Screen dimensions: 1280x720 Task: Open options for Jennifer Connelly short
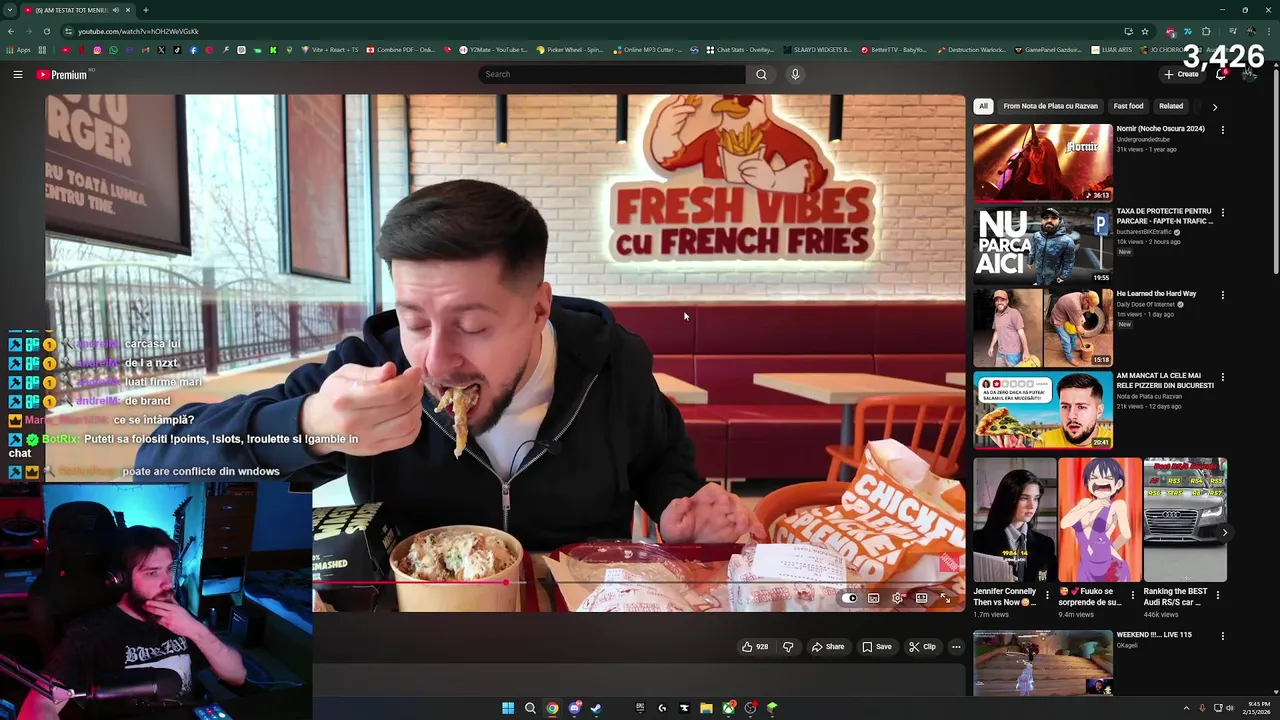[x=1047, y=595]
